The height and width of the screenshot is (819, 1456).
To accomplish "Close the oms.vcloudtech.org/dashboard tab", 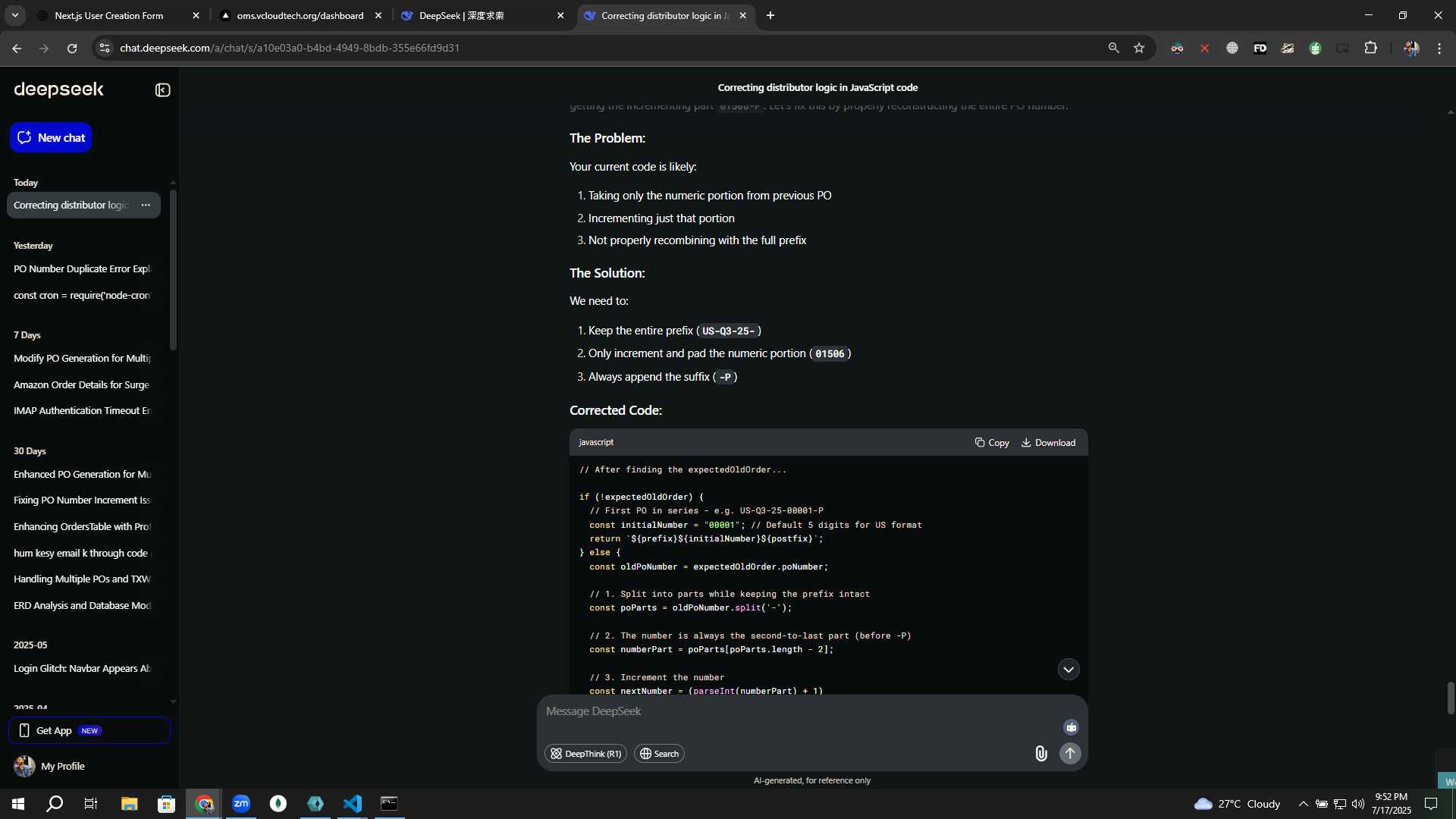I will coord(378,15).
